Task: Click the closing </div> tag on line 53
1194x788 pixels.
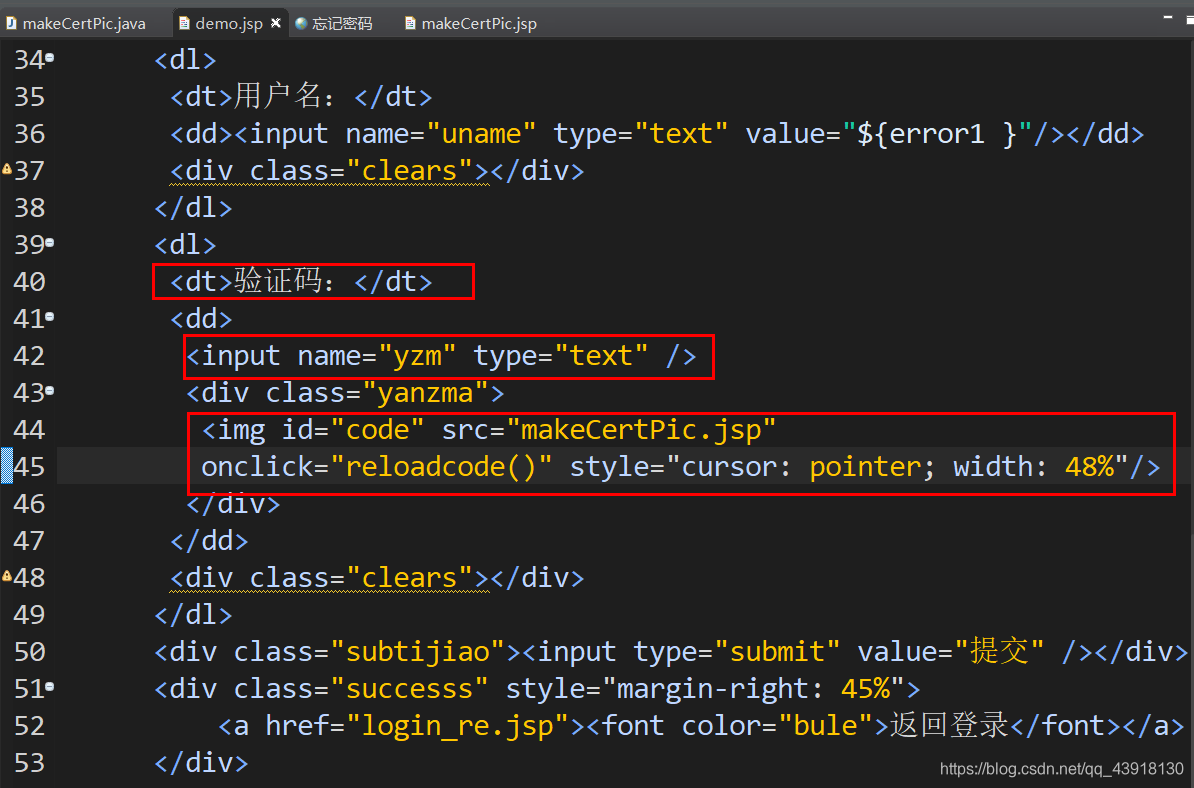Action: pyautogui.click(x=201, y=762)
